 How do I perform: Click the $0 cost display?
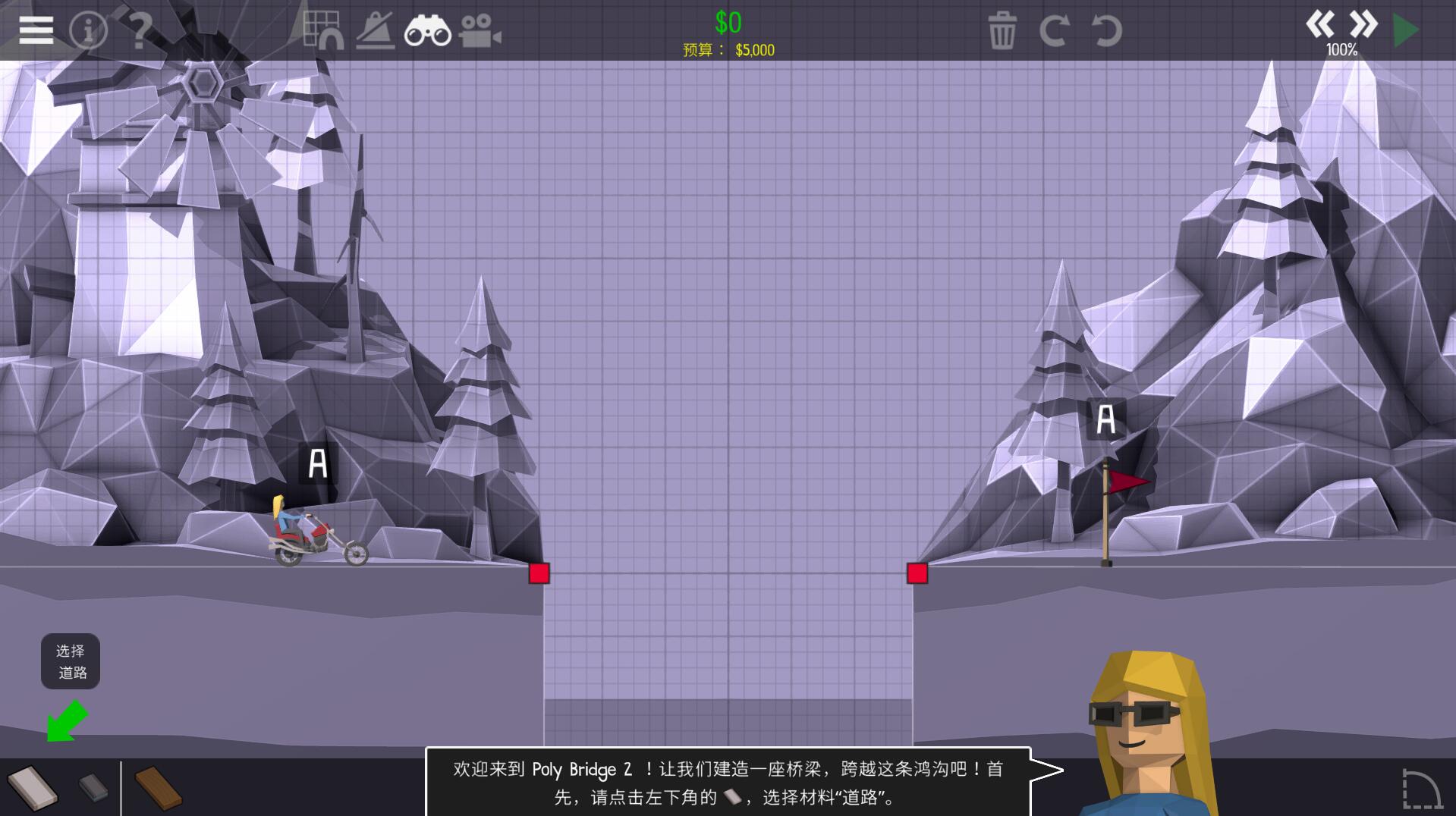click(x=728, y=23)
